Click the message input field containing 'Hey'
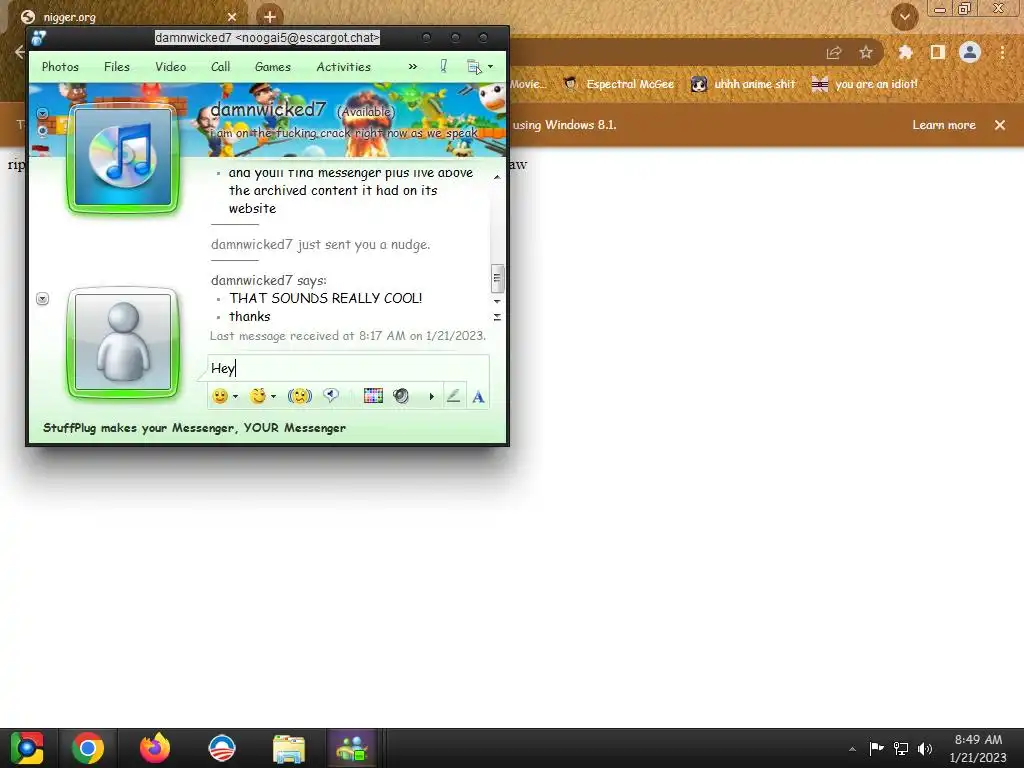1024x768 pixels. pyautogui.click(x=348, y=368)
